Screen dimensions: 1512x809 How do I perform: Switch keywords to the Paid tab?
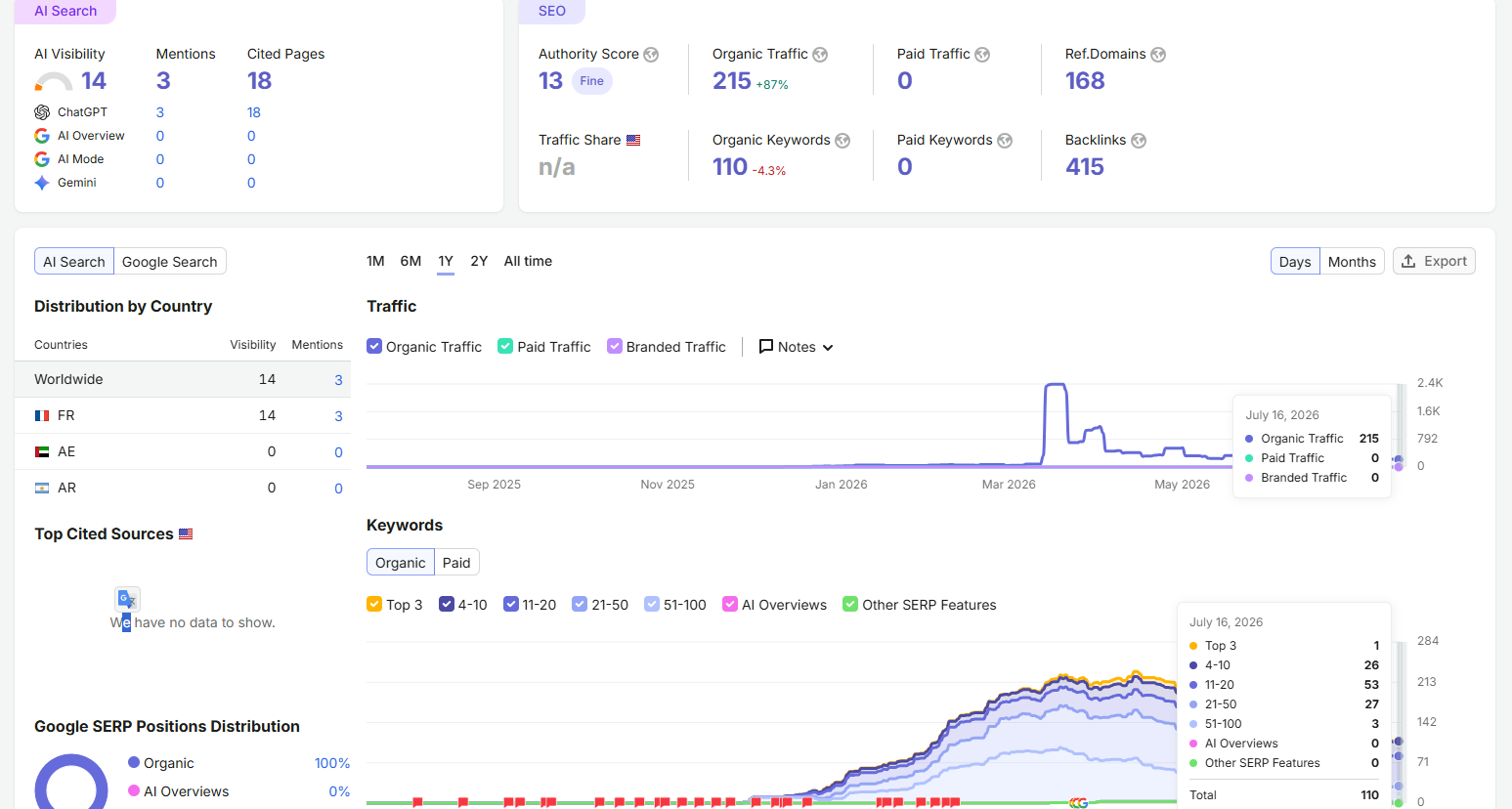click(x=456, y=563)
